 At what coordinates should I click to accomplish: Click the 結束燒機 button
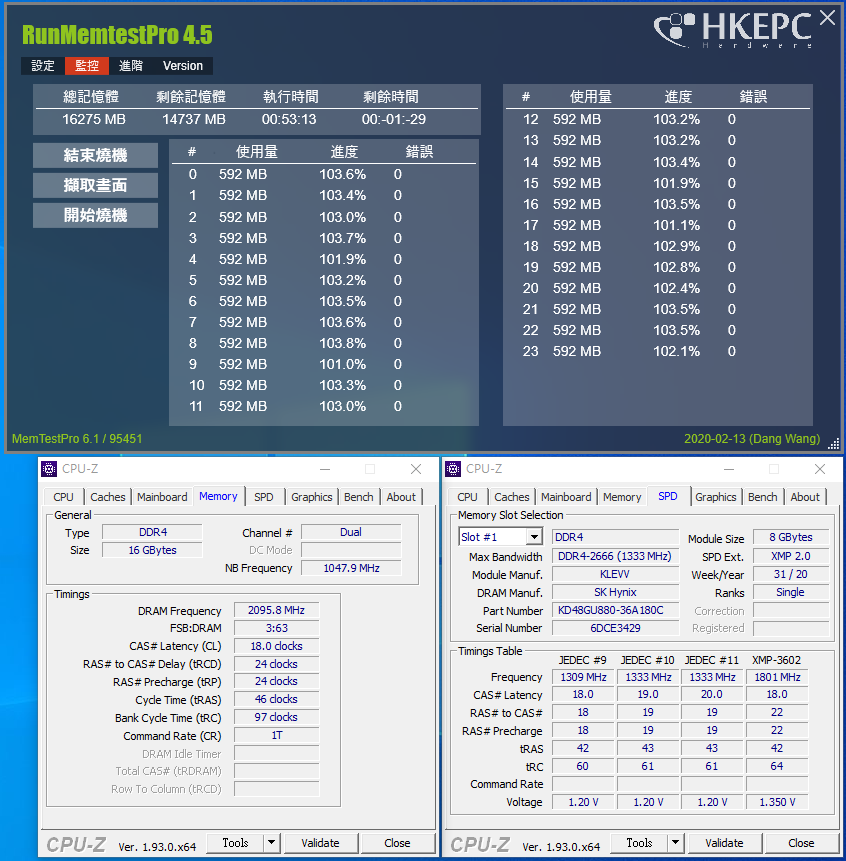96,155
